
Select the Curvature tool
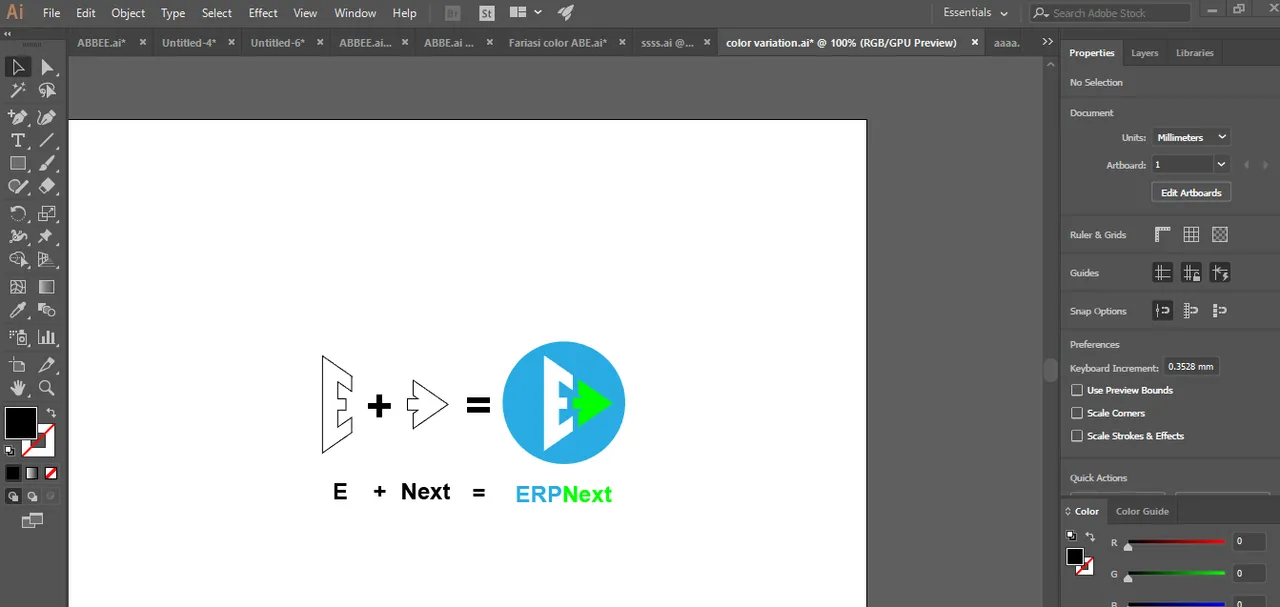point(47,116)
